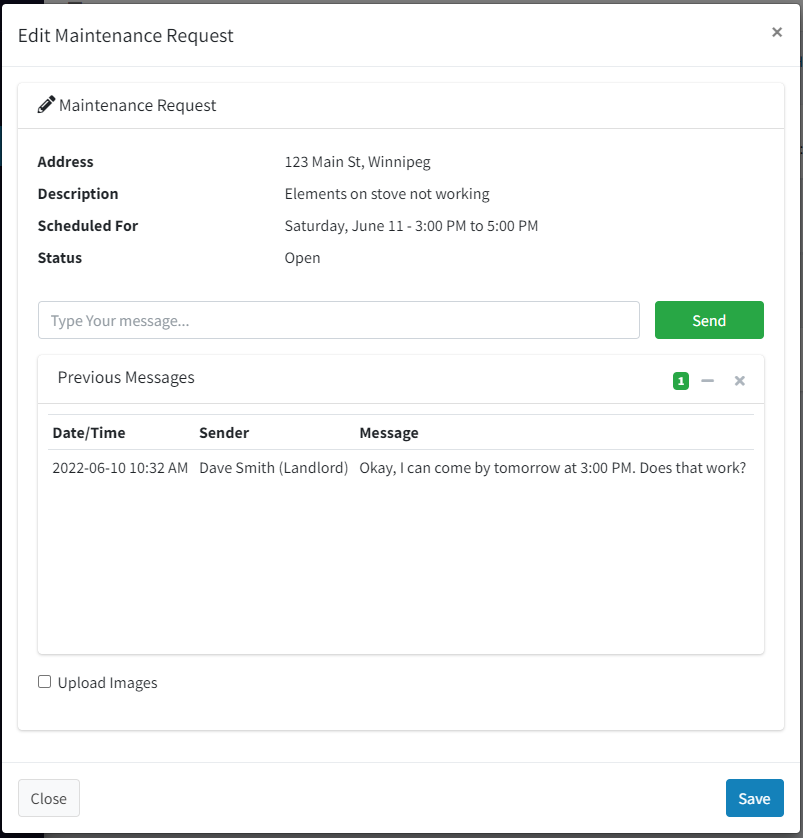The image size is (803, 838).
Task: Click the 2022-06-10 10:32 AM timestamp cell
Action: (x=120, y=468)
